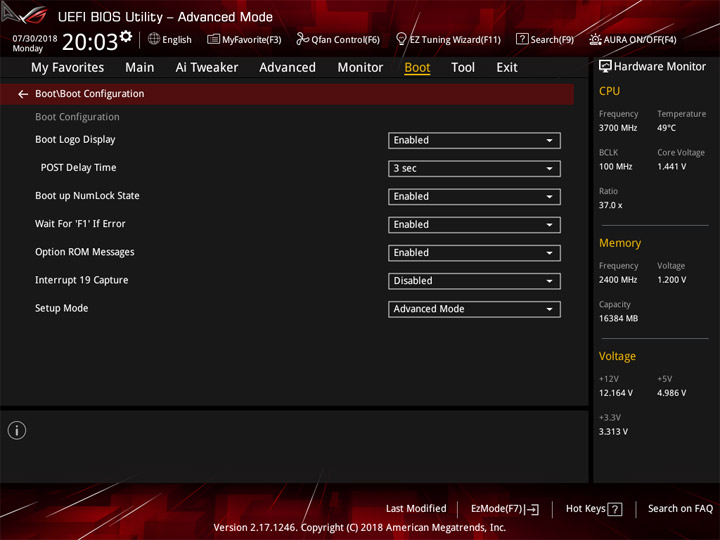The width and height of the screenshot is (720, 540).
Task: Open the POST Delay Time dropdown
Action: [474, 169]
